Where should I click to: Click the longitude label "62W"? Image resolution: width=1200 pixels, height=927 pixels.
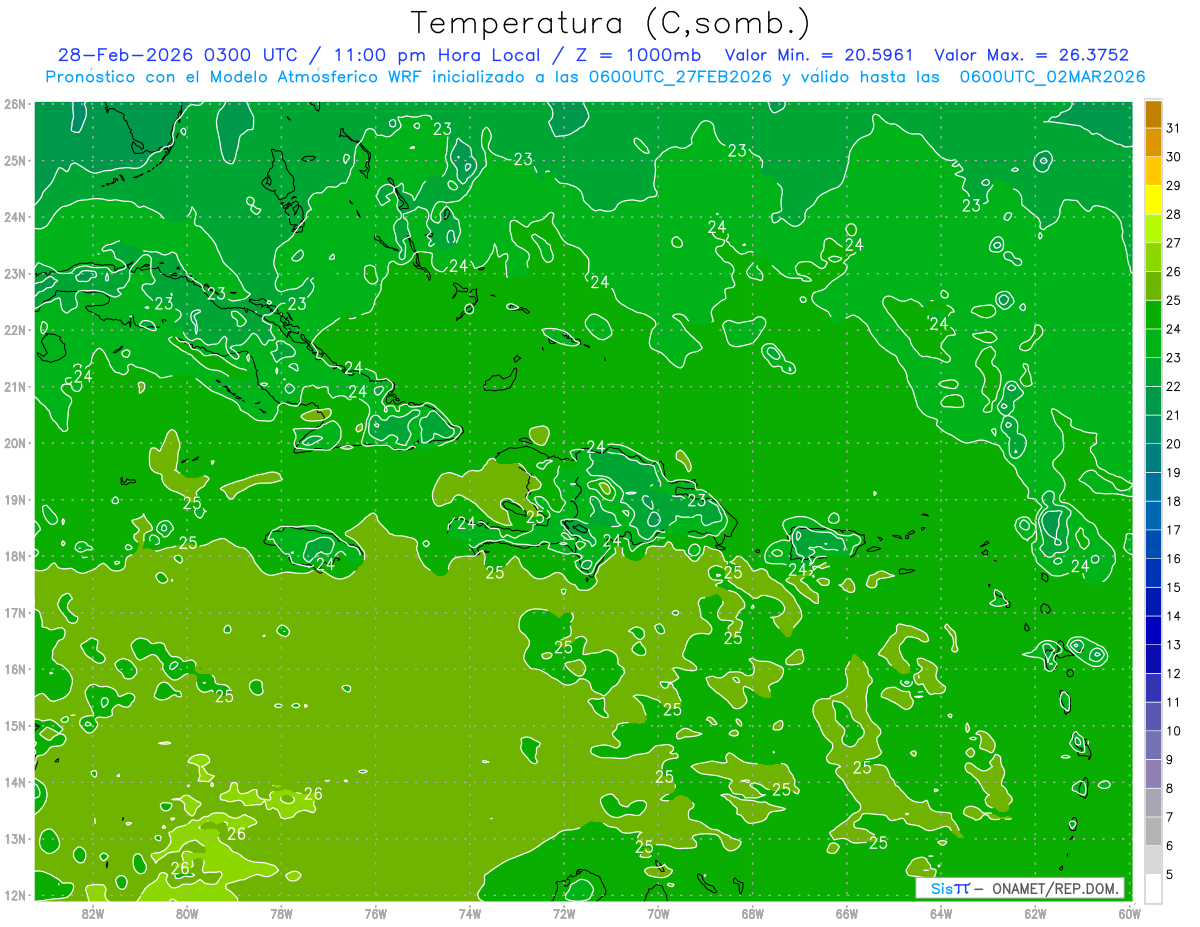[1035, 913]
